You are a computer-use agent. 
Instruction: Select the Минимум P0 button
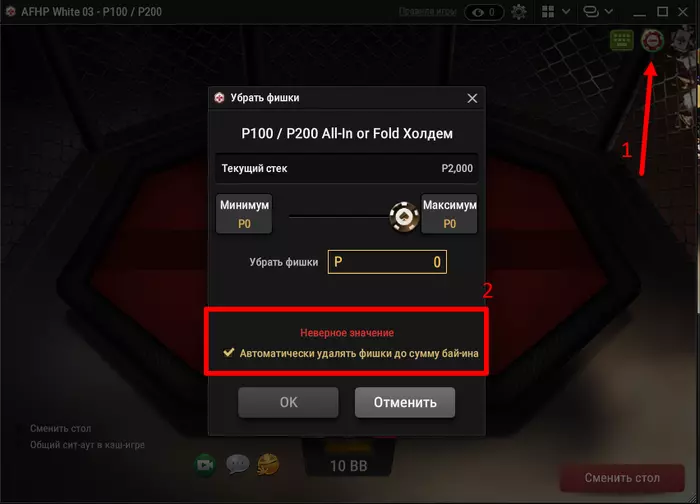pos(244,214)
